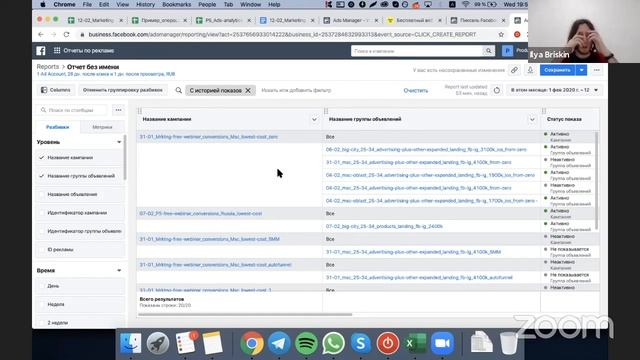Open Trash in the Dock
Image resolution: width=640 pixels, height=360 pixels.
[x=509, y=343]
